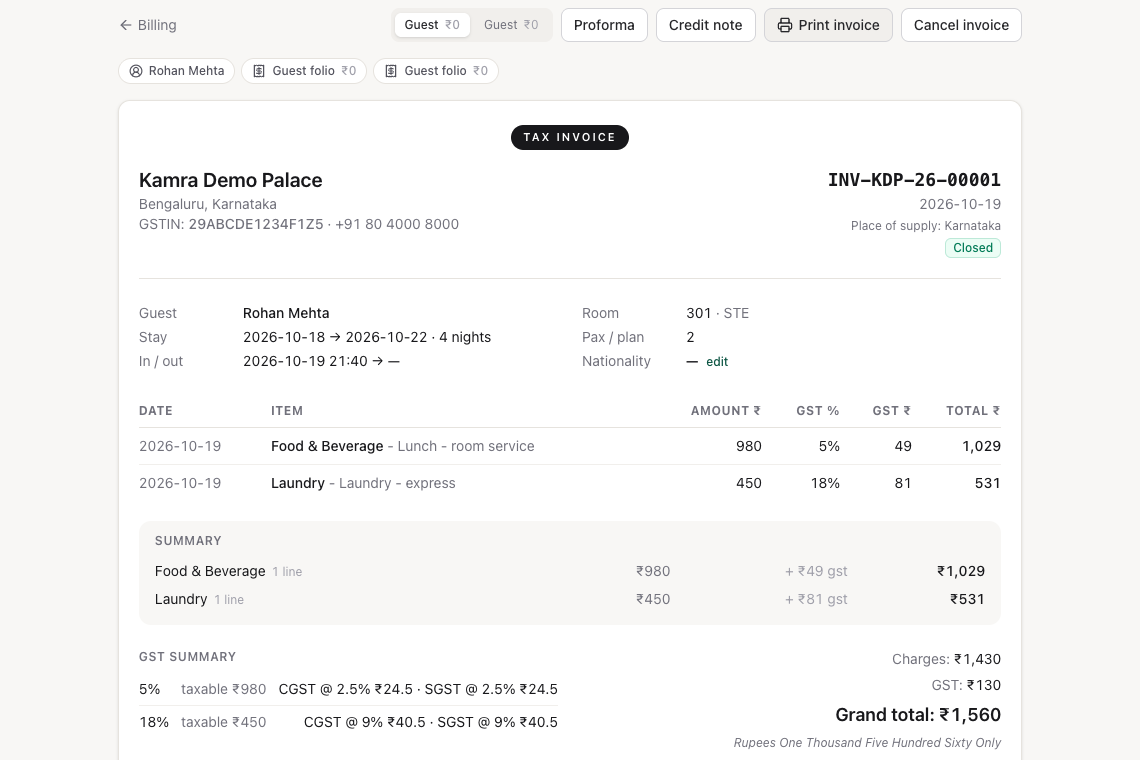This screenshot has height=760, width=1140.
Task: Click invoice number INV-KDP-26-00001
Action: [914, 180]
